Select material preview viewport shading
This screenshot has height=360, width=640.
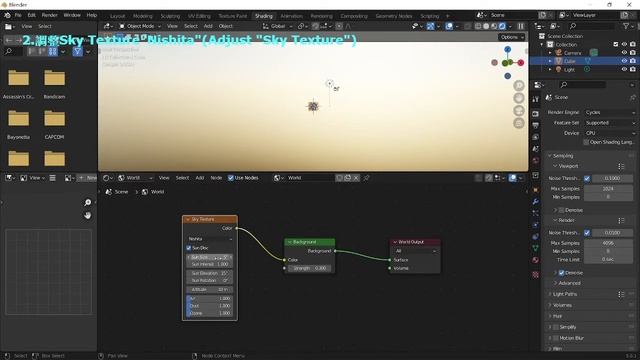point(494,26)
